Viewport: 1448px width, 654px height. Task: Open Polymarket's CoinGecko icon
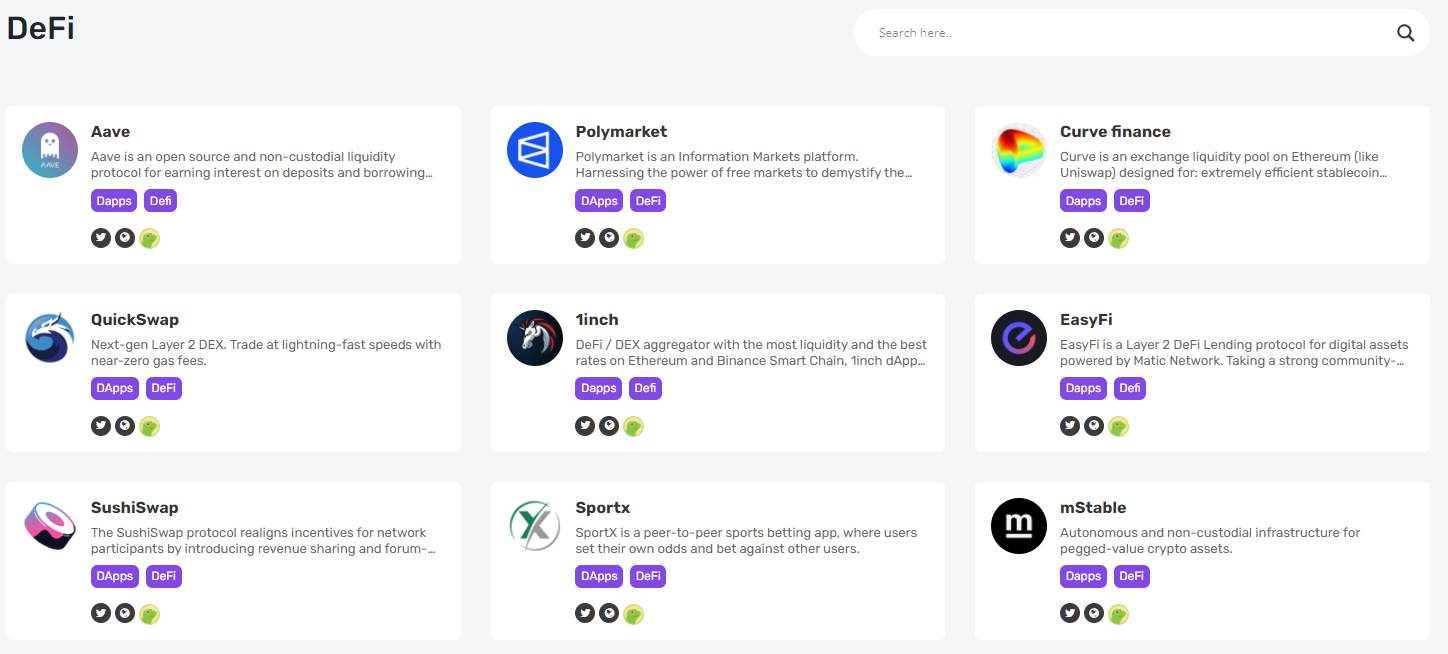click(x=634, y=238)
